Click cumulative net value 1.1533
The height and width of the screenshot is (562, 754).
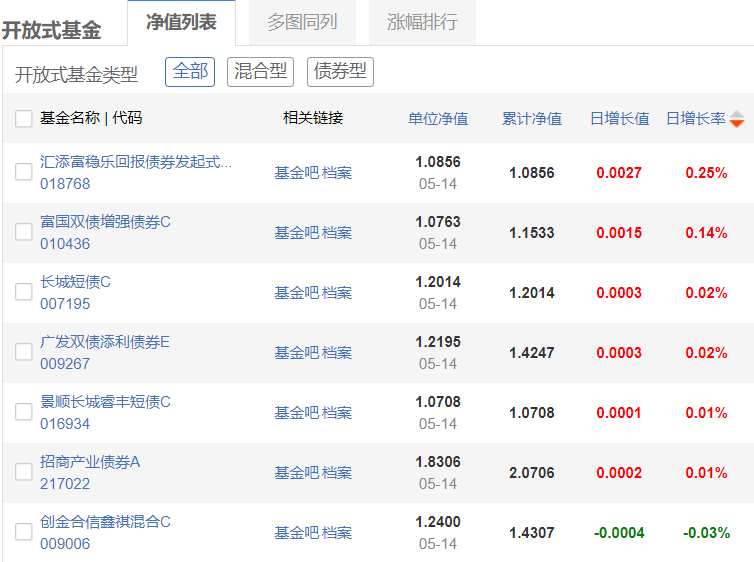click(x=532, y=233)
